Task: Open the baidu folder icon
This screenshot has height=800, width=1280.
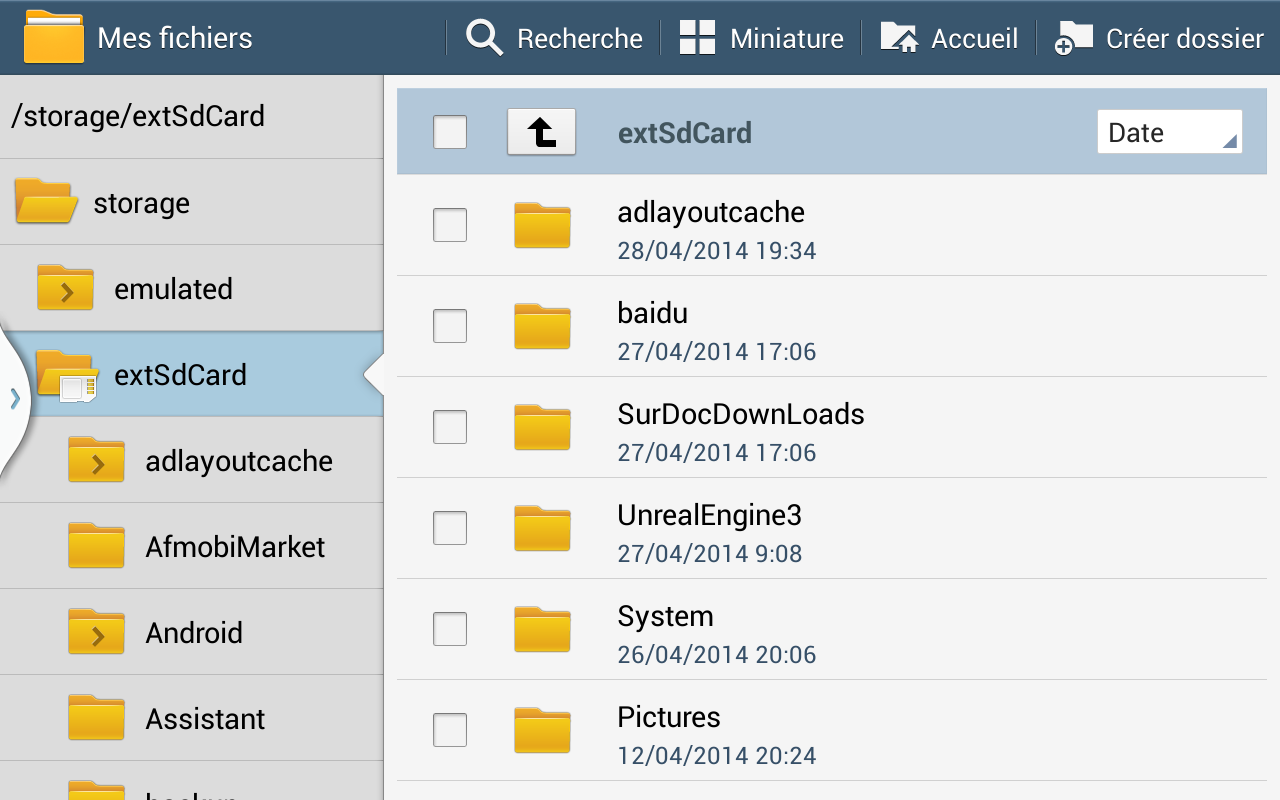Action: click(x=542, y=326)
